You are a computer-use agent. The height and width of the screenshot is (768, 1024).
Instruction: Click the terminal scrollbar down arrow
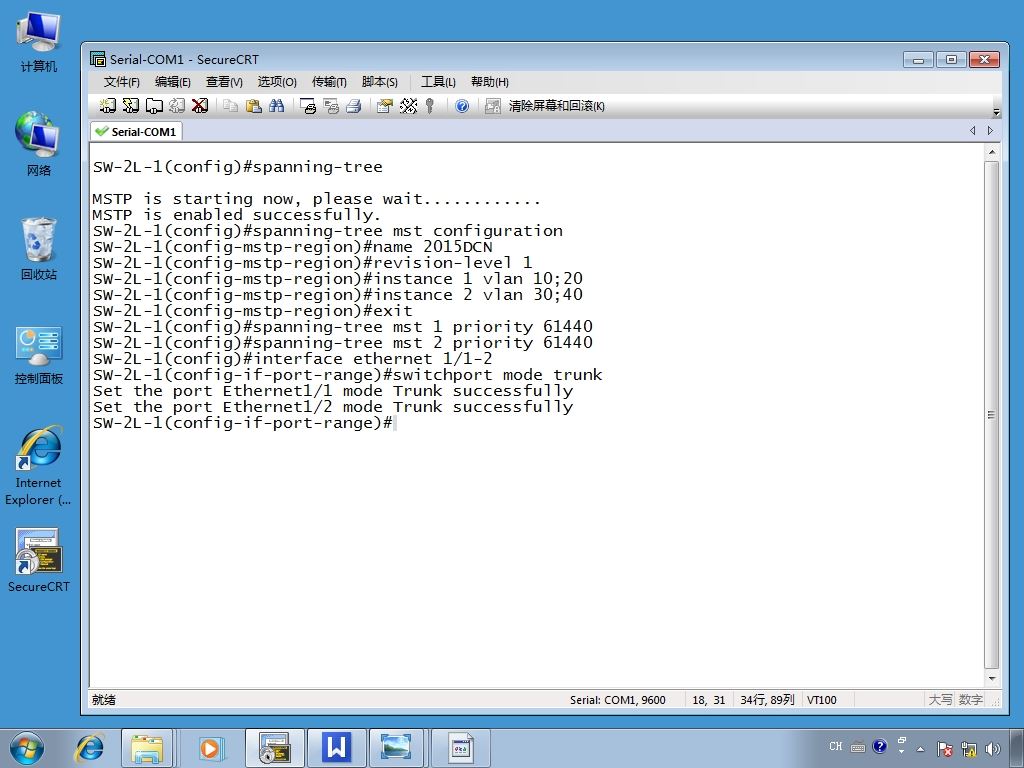point(991,679)
